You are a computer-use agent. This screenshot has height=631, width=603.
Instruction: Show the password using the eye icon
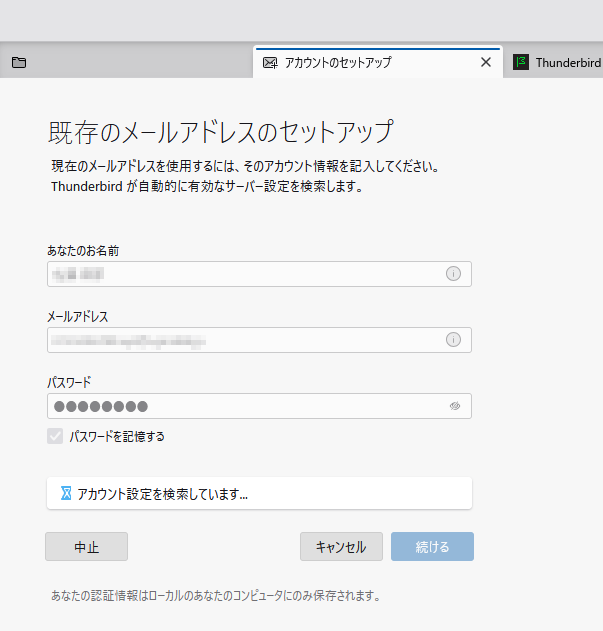[x=454, y=406]
